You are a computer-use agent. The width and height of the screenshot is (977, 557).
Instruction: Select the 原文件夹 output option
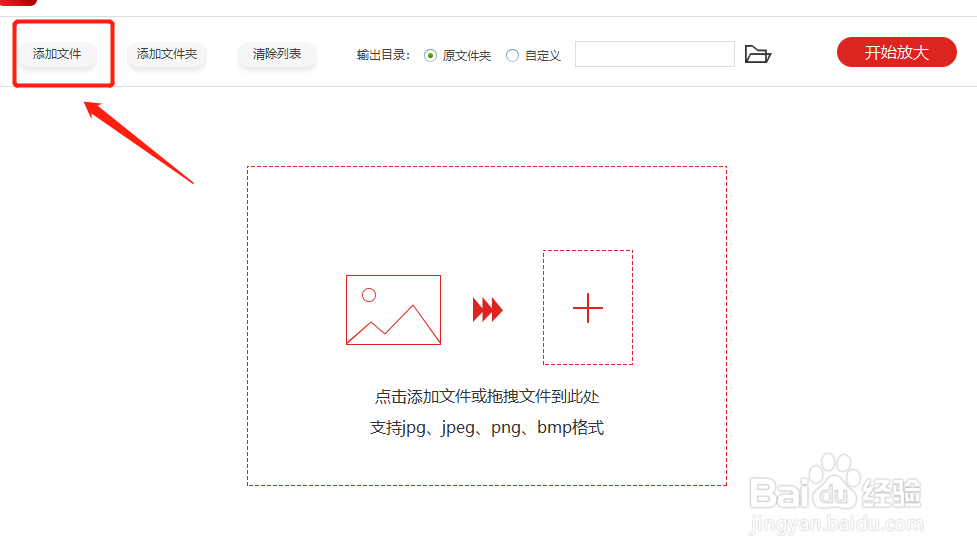point(430,55)
